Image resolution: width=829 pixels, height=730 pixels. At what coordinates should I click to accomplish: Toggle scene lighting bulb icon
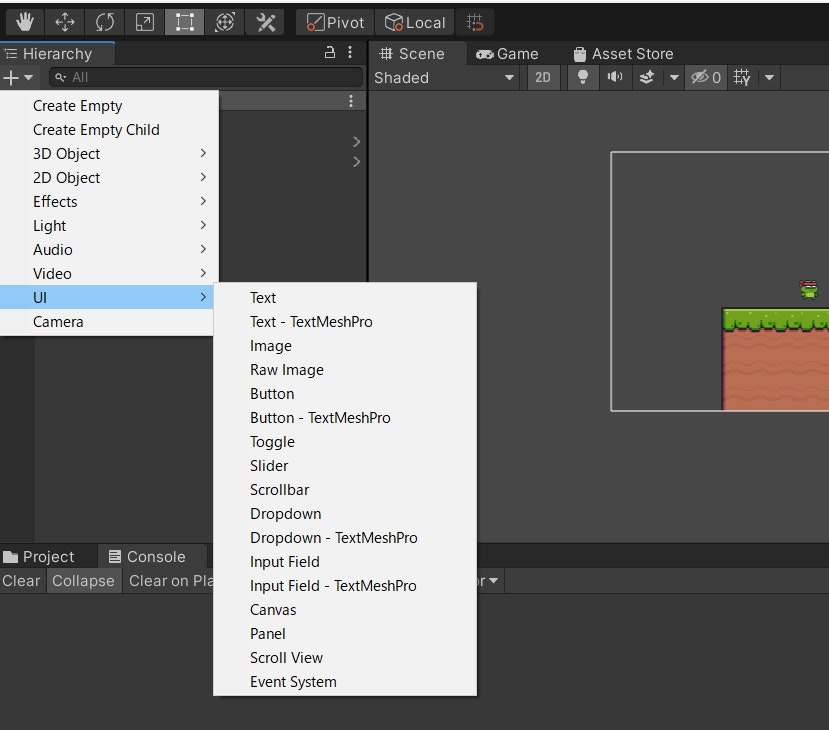tap(583, 78)
